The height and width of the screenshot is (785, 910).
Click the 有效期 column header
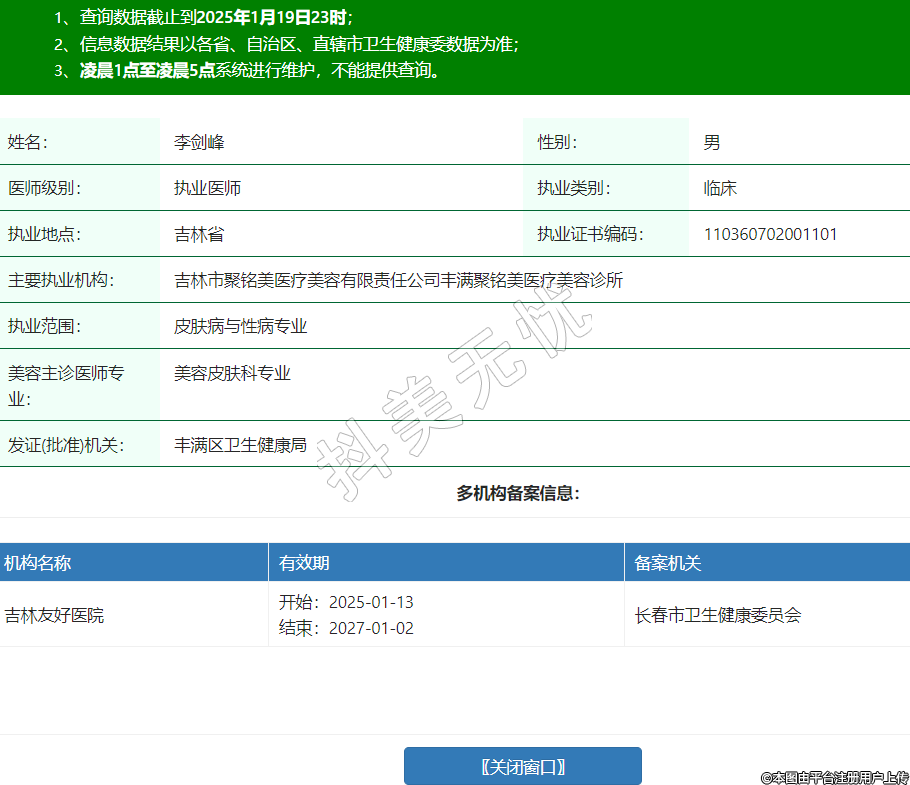click(304, 563)
